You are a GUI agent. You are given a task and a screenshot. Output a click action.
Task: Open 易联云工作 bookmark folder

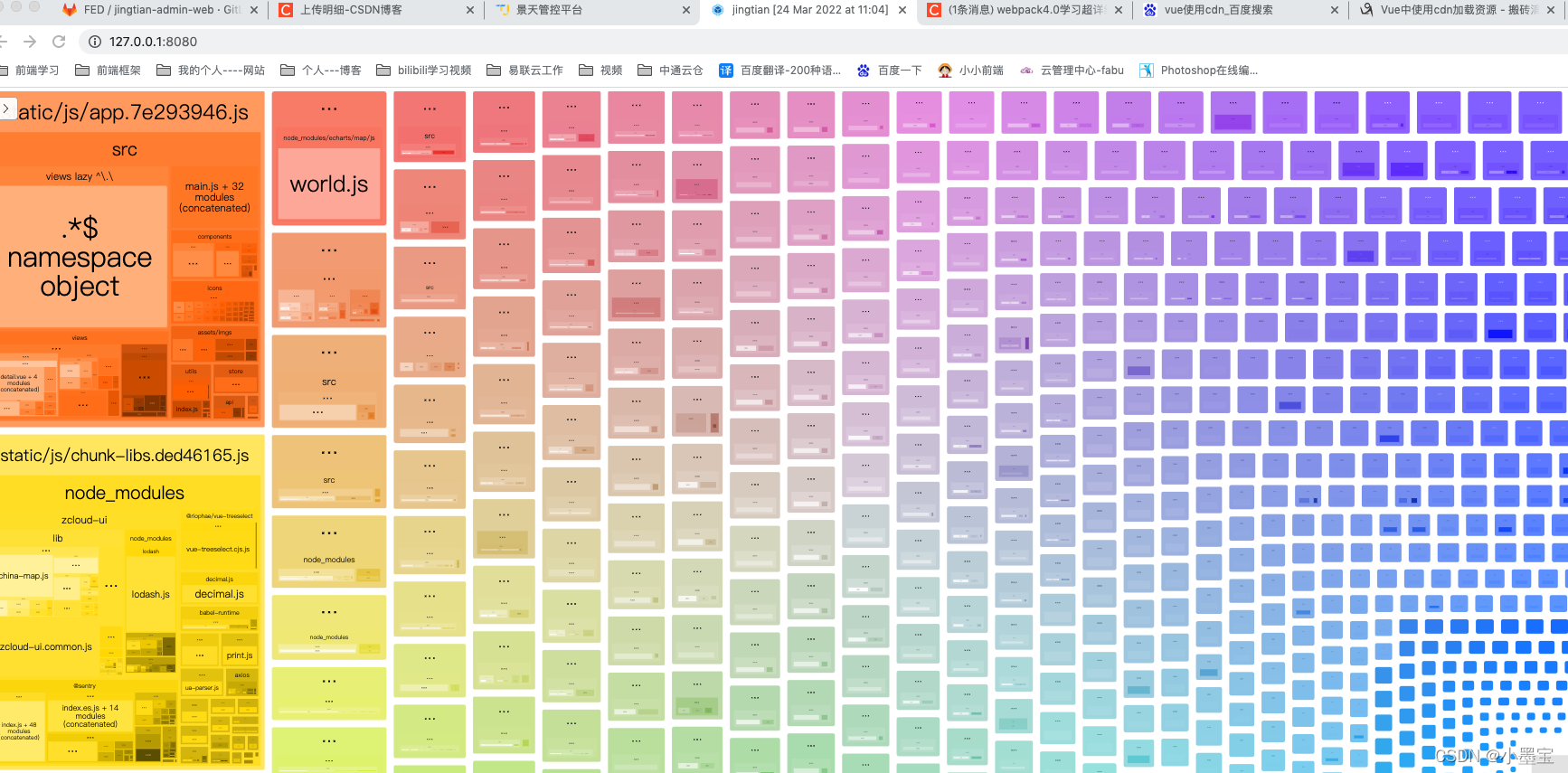524,71
